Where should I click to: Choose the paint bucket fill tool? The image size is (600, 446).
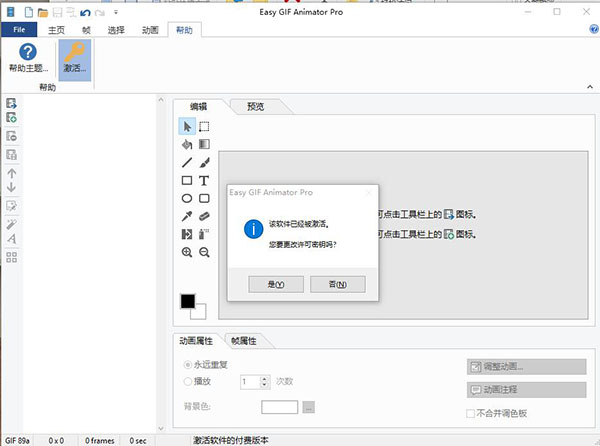187,144
